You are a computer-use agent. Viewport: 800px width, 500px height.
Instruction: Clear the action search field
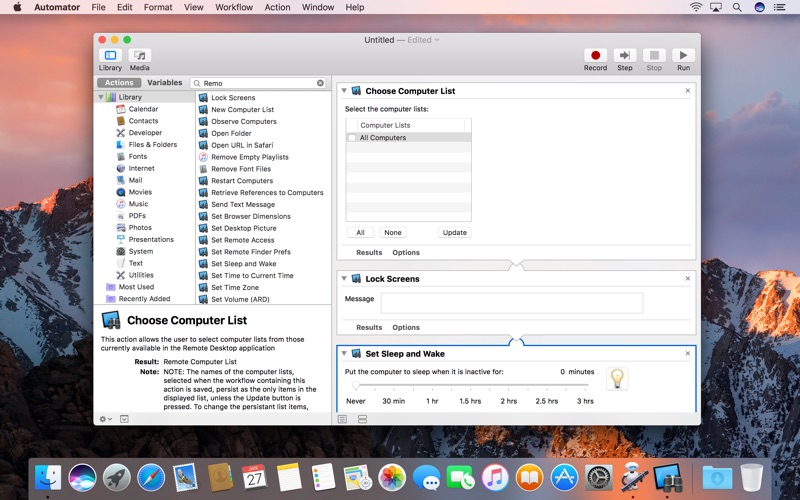(321, 83)
